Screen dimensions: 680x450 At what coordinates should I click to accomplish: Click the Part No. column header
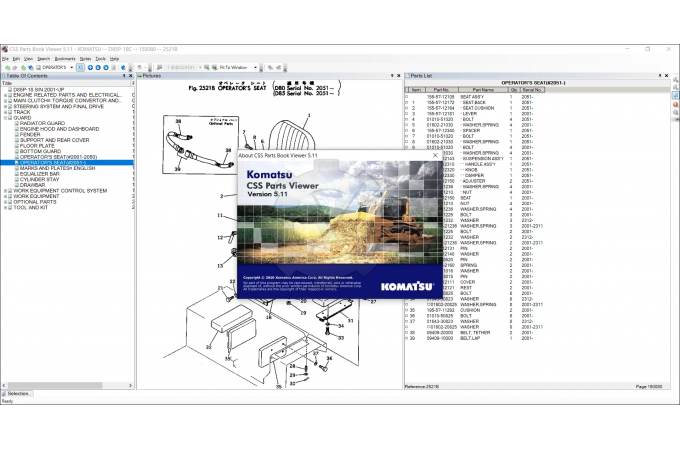441,90
